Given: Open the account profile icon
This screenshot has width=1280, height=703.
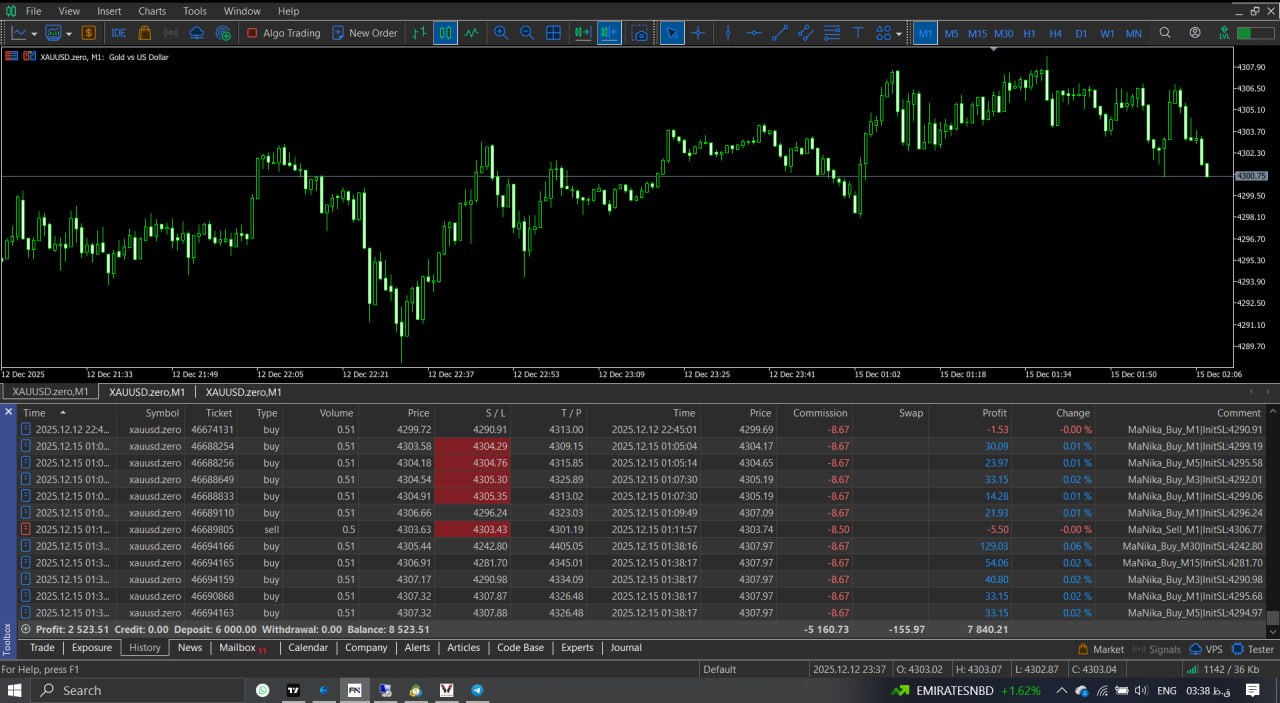Looking at the screenshot, I should tap(1195, 33).
